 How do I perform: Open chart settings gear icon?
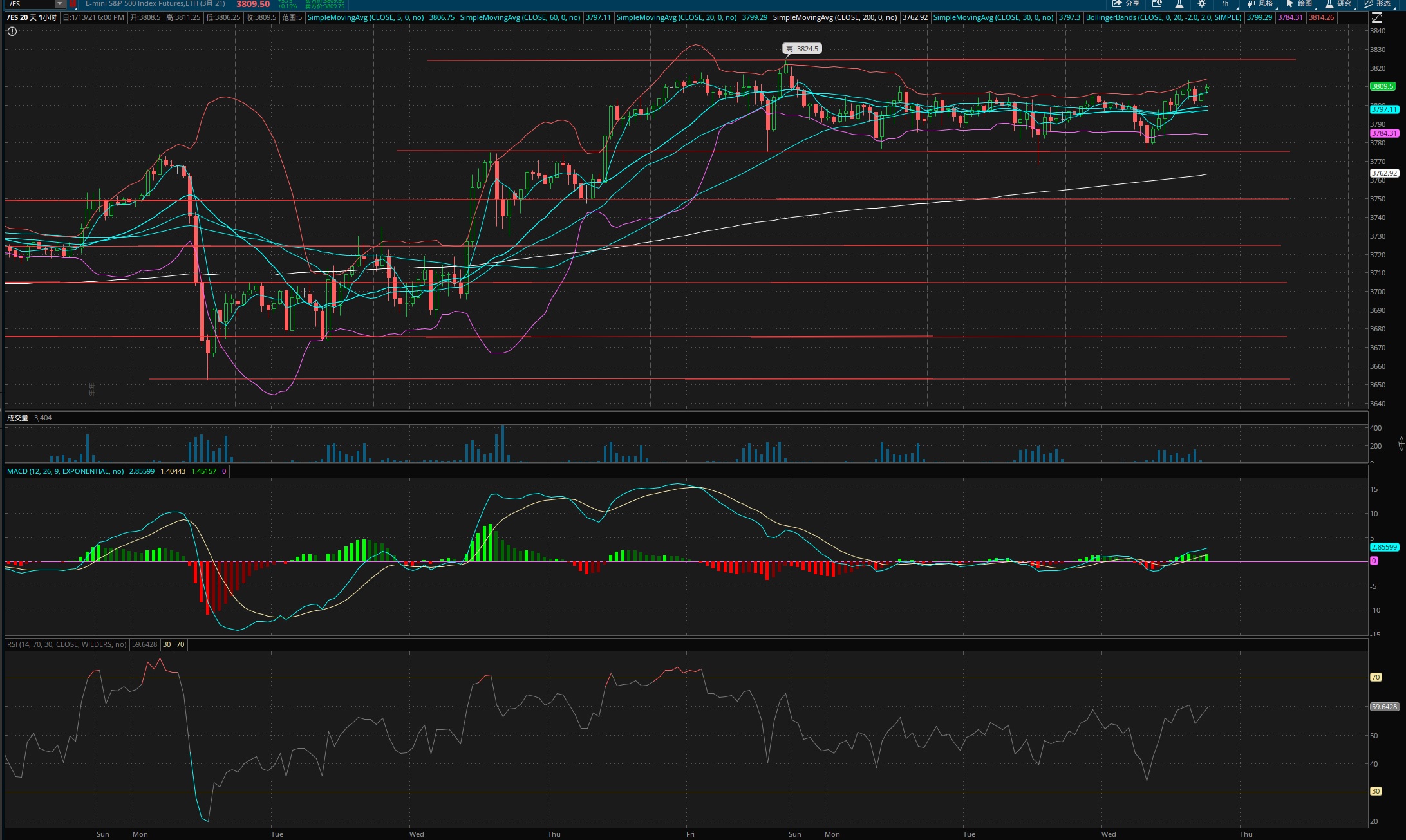pos(1201,4)
